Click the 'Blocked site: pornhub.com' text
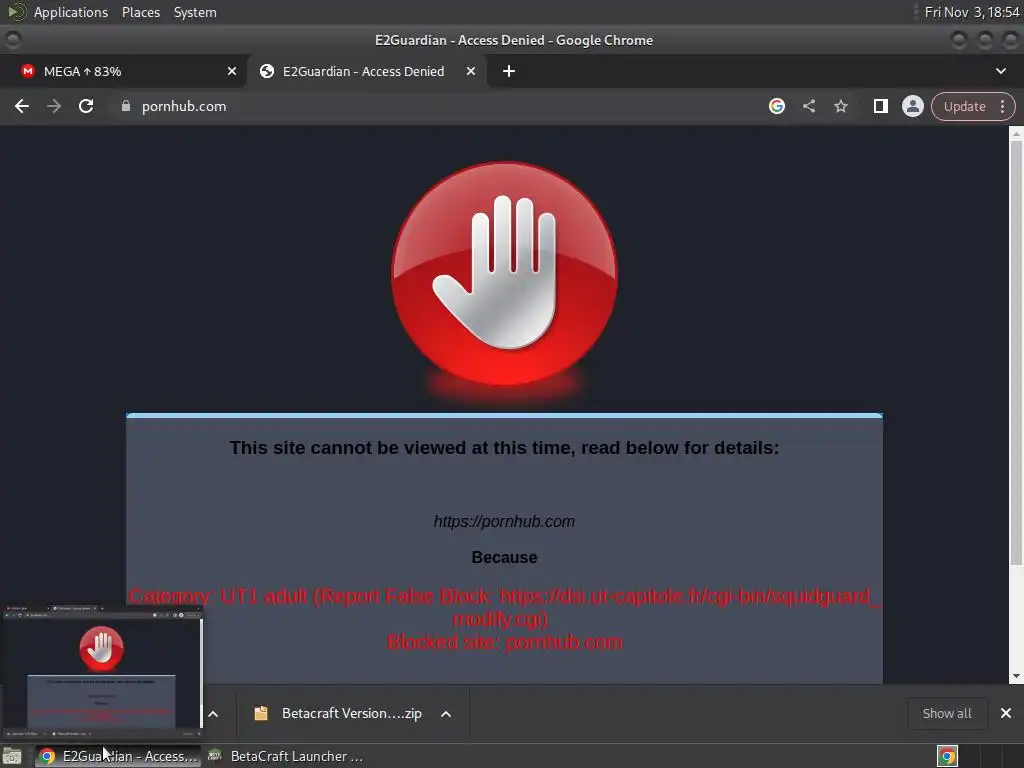The image size is (1024, 768). pyautogui.click(x=504, y=642)
